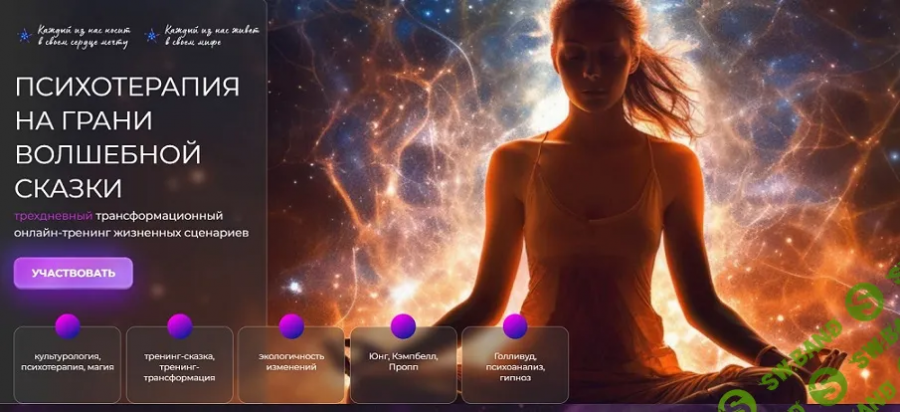Select the 'экологичность изменений' card text
The image size is (900, 412).
pyautogui.click(x=291, y=361)
